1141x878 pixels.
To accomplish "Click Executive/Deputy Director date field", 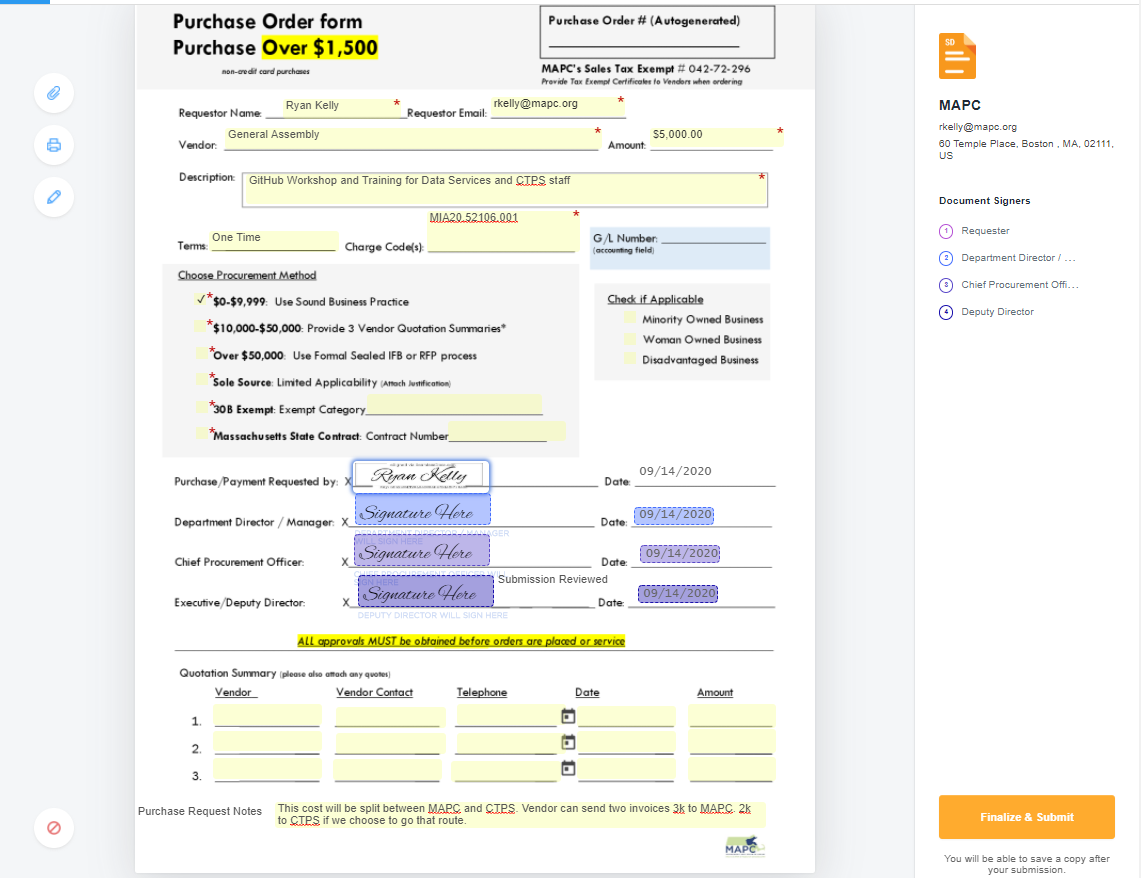I will point(677,594).
